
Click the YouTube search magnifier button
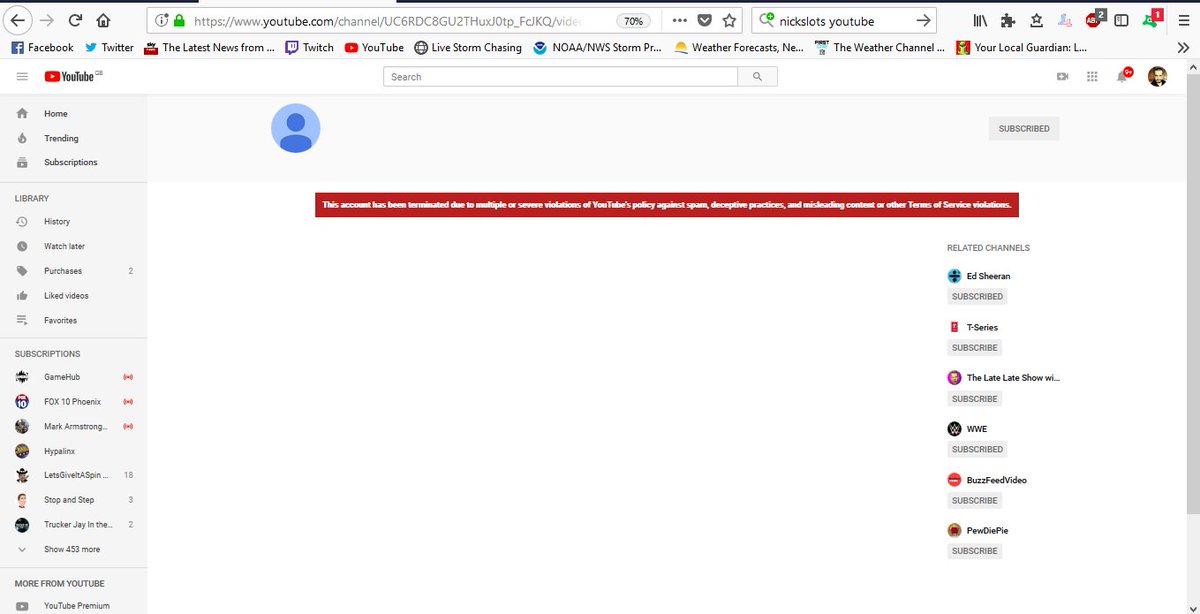click(x=757, y=76)
